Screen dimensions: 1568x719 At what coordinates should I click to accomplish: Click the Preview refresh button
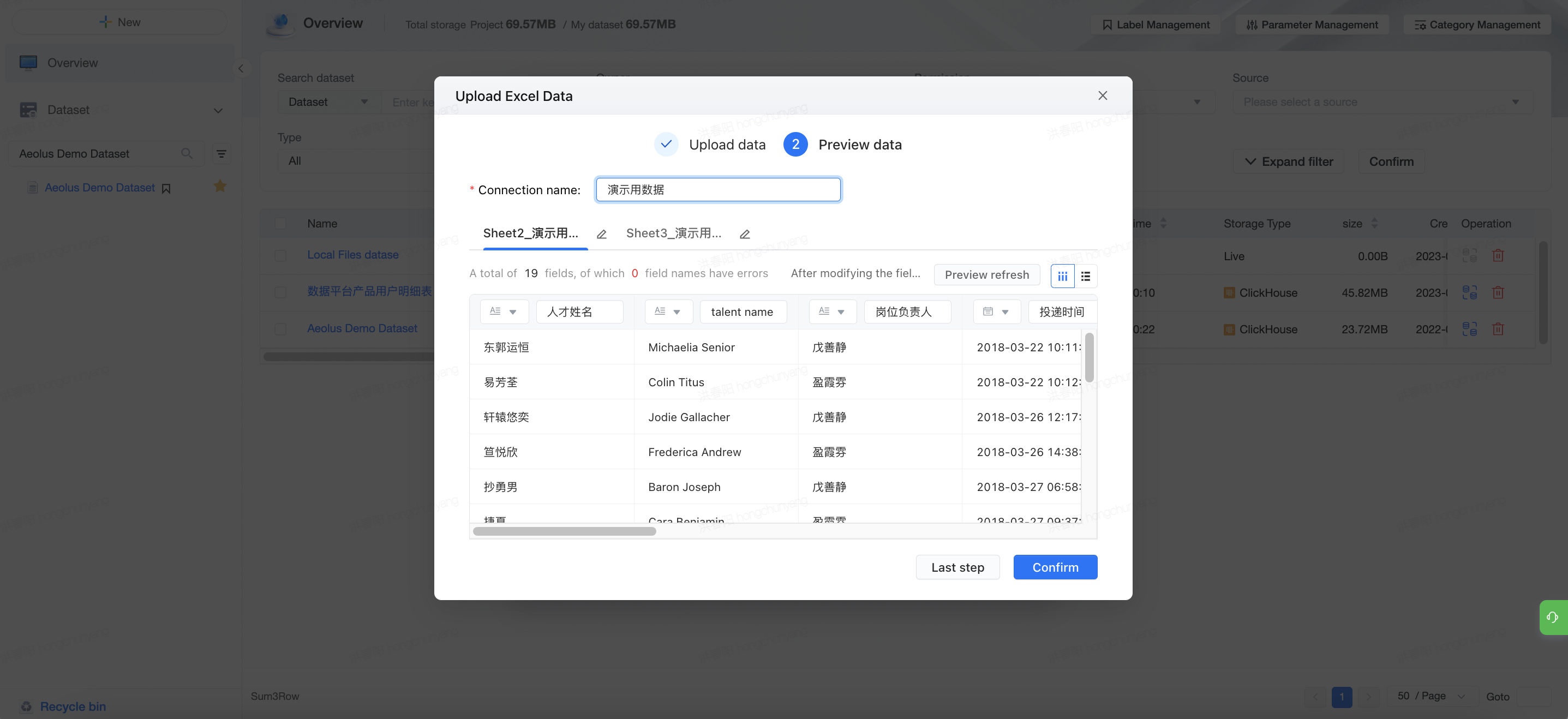point(987,275)
